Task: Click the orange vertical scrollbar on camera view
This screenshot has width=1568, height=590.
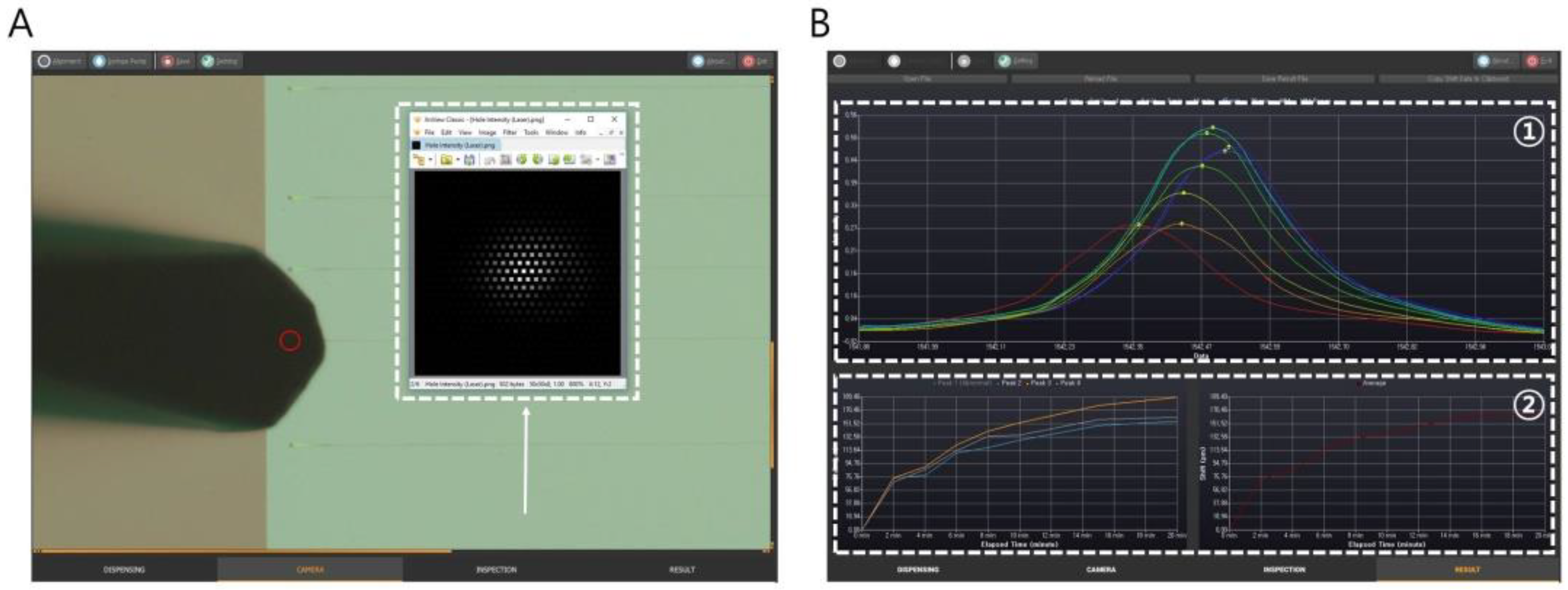Action: (x=772, y=405)
